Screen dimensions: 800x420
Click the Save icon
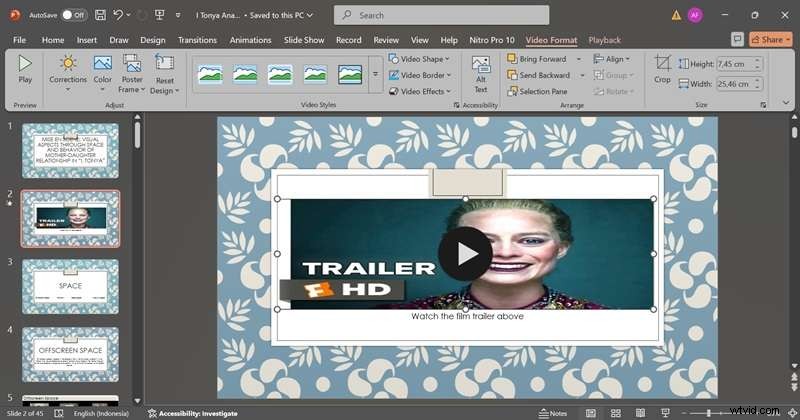pos(101,15)
